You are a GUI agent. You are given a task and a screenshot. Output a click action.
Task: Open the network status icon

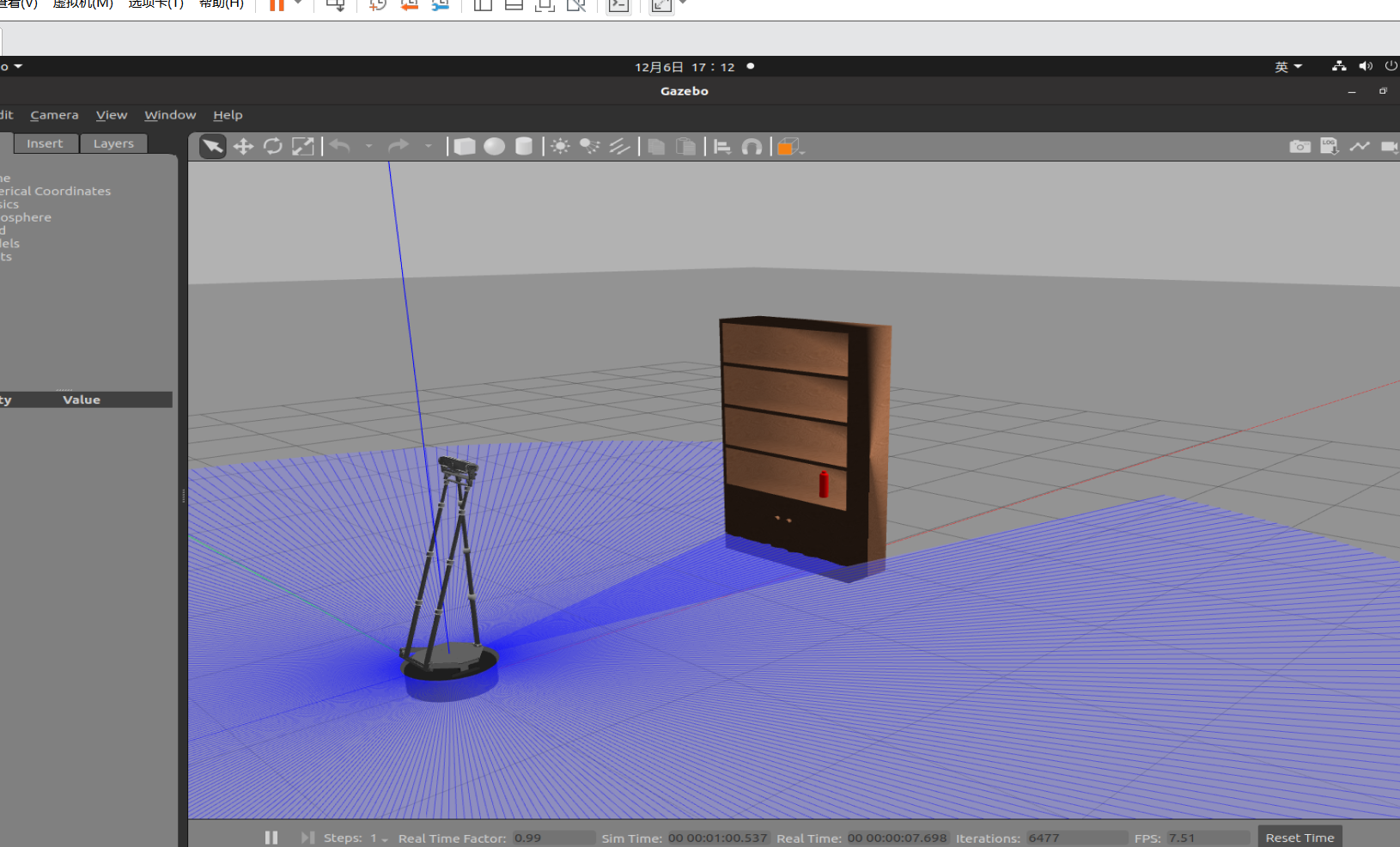(x=1339, y=66)
